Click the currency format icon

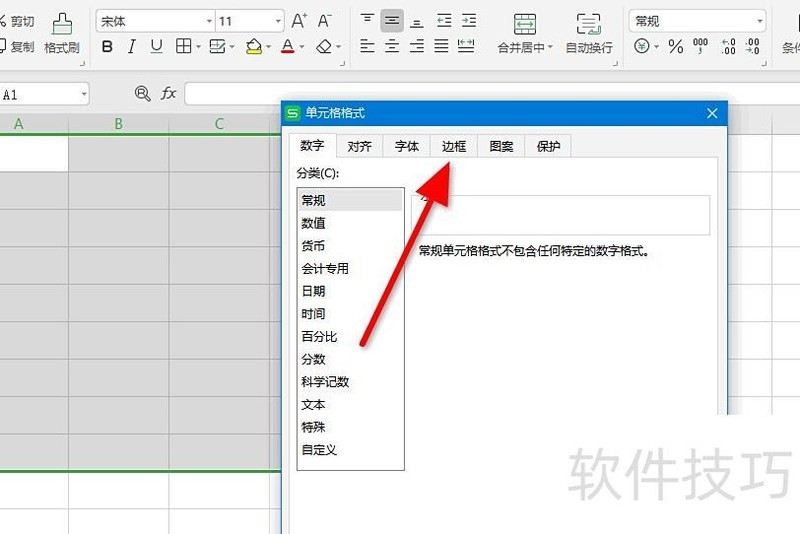[x=642, y=46]
